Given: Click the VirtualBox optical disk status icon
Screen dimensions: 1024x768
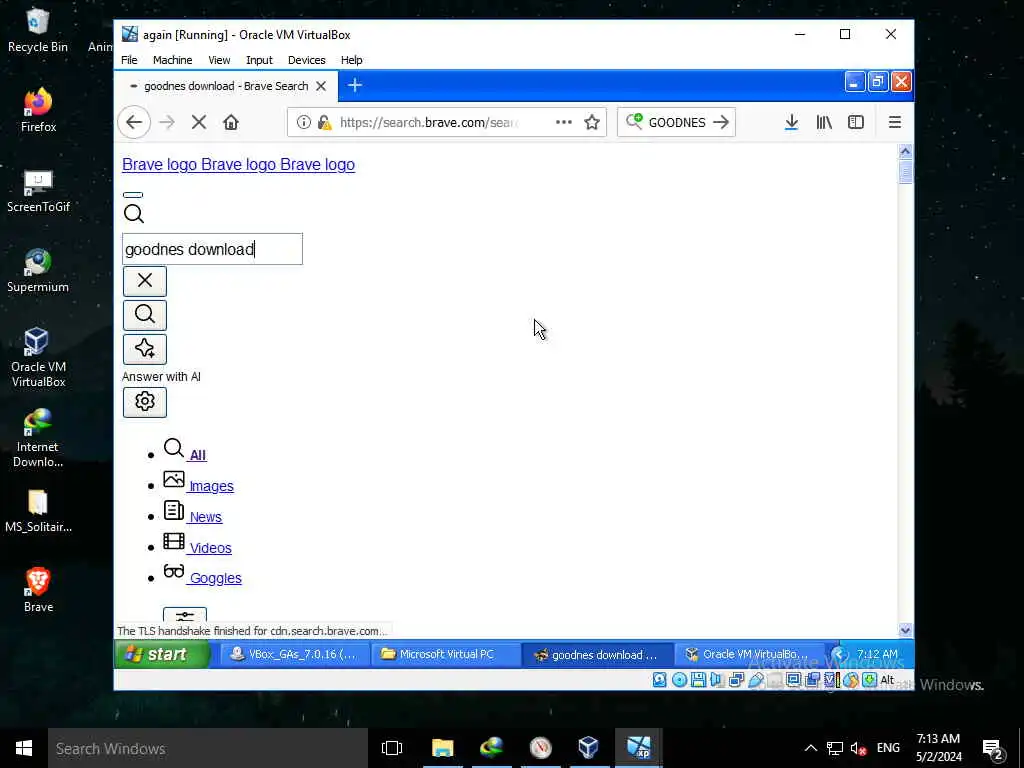Looking at the screenshot, I should coord(679,680).
